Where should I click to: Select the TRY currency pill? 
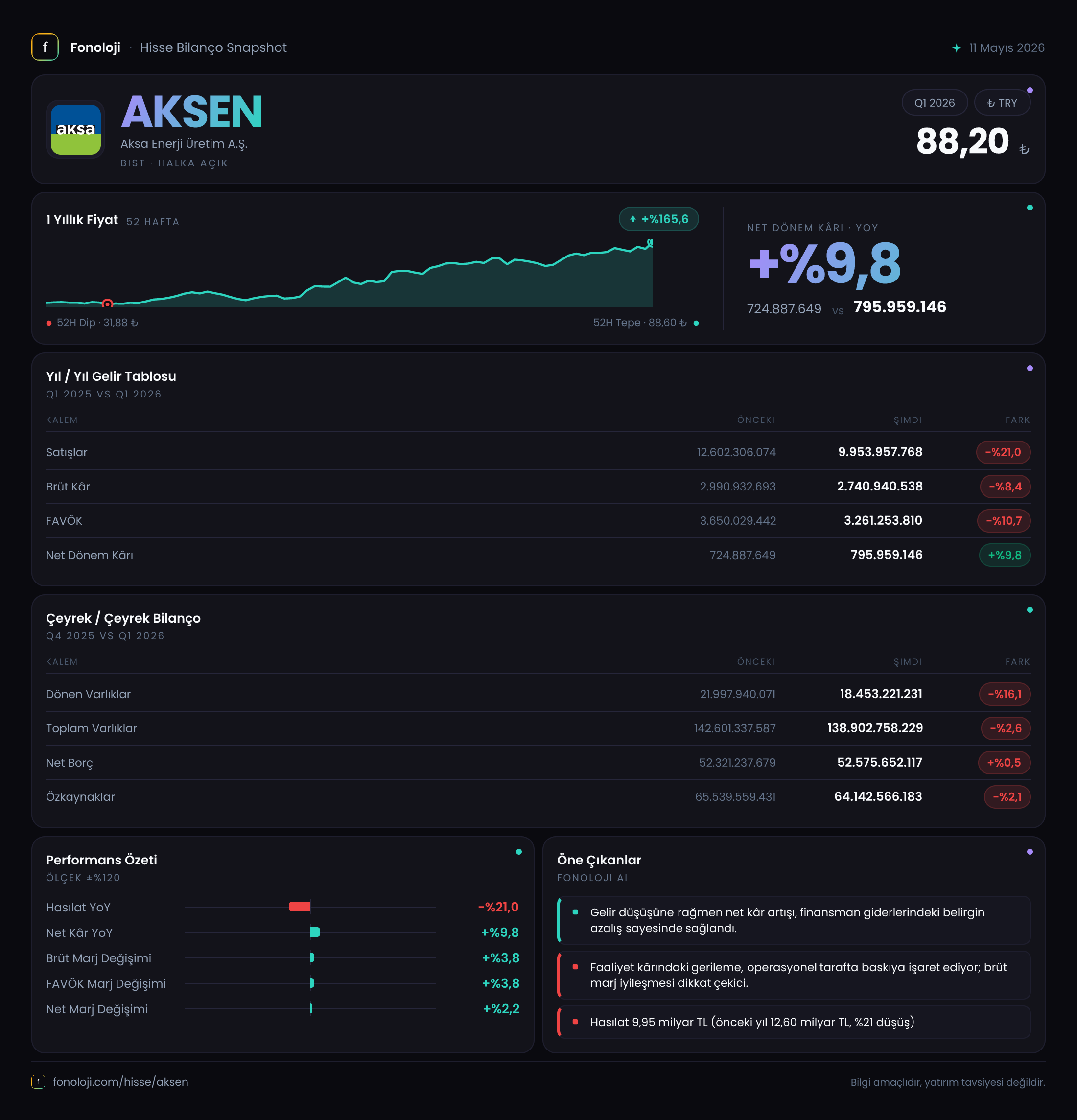point(1002,103)
